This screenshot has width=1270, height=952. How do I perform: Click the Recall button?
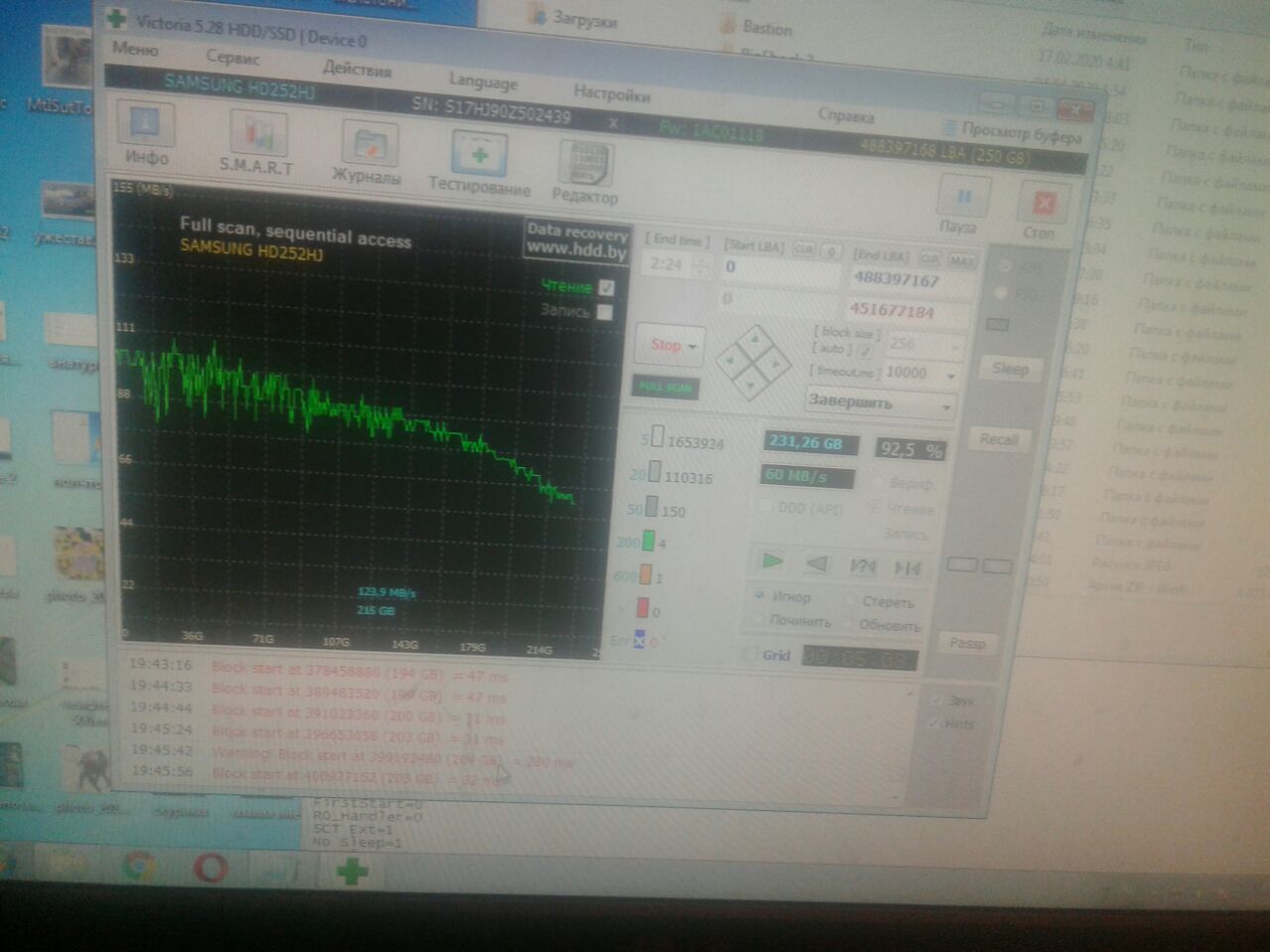coord(999,439)
